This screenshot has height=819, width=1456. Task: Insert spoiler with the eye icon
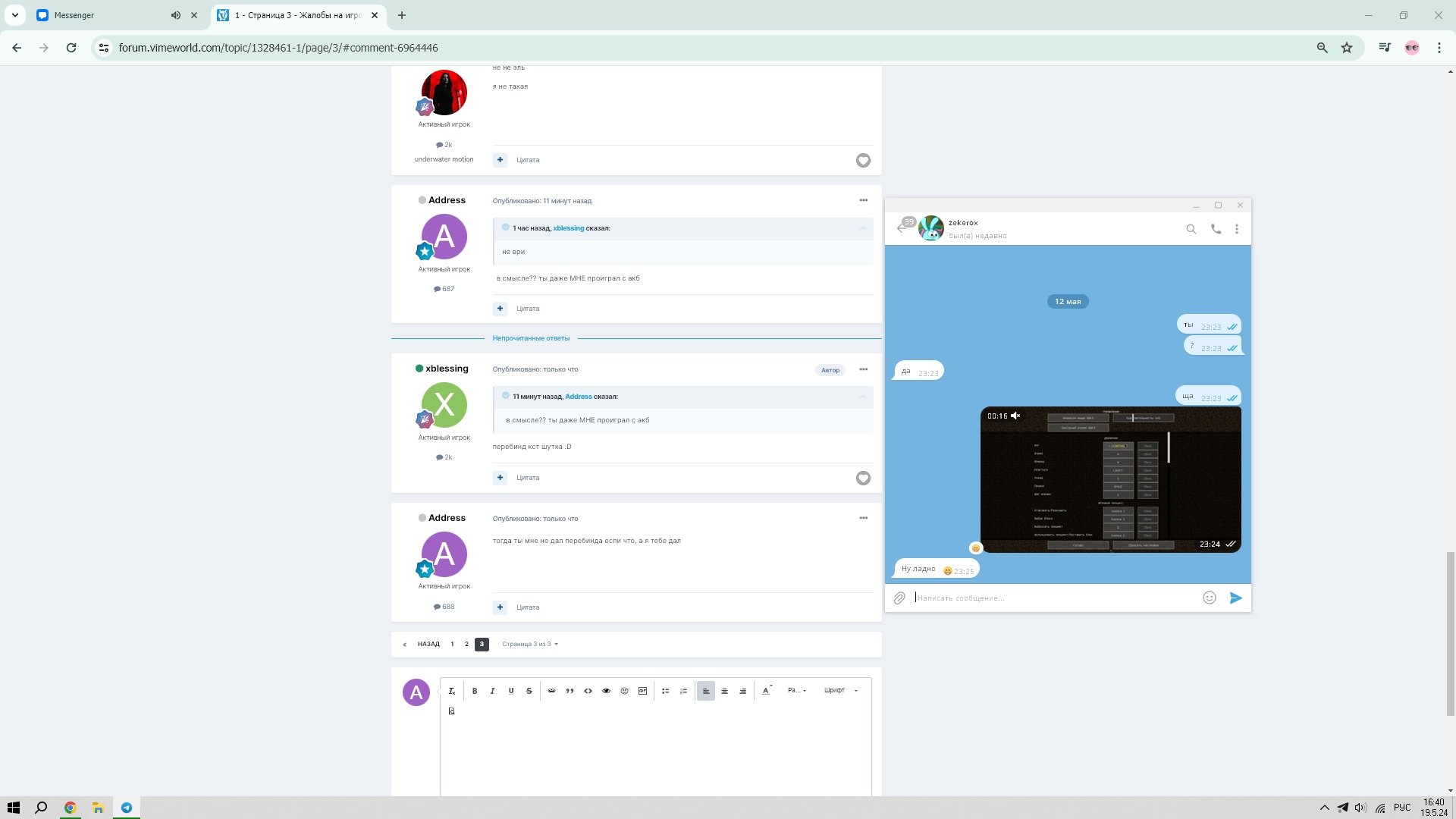point(606,691)
